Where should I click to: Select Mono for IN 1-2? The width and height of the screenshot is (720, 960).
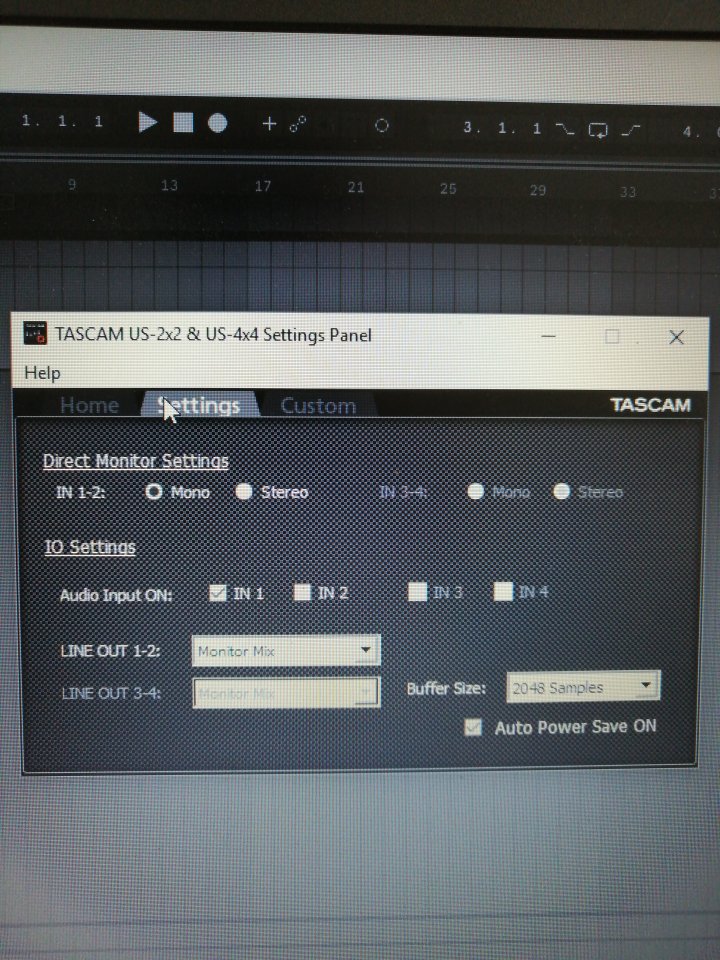click(x=154, y=491)
